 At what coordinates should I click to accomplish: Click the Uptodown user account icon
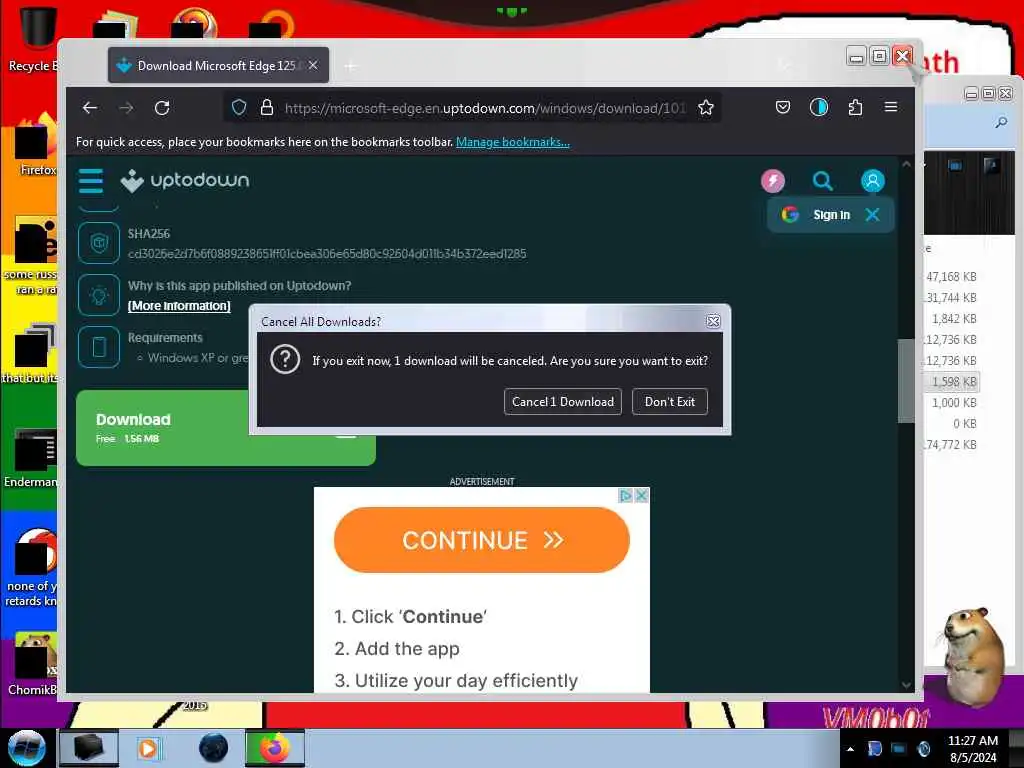click(x=872, y=181)
